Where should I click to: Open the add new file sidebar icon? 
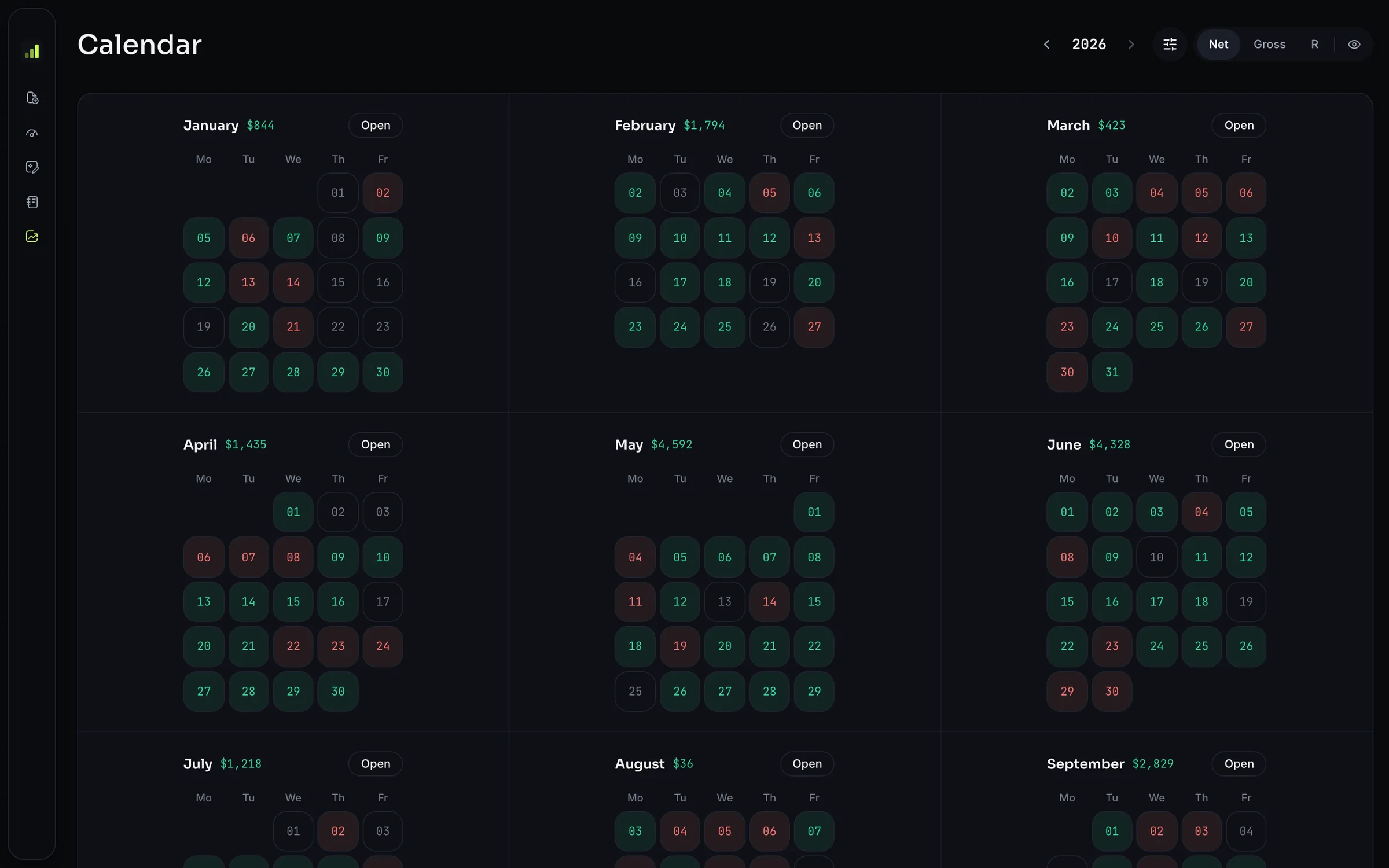pyautogui.click(x=32, y=98)
